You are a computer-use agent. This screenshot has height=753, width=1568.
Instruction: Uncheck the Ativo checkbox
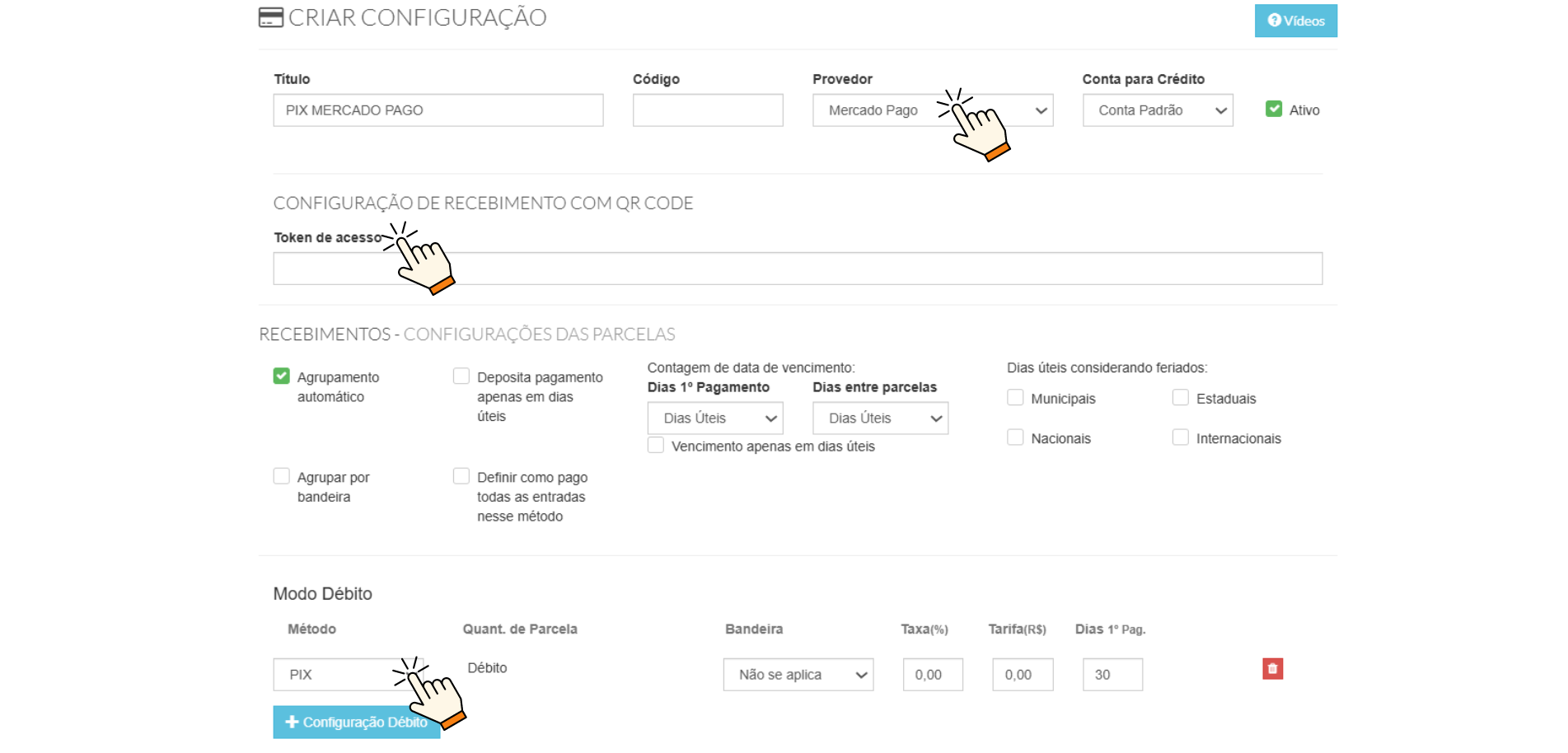tap(1274, 109)
